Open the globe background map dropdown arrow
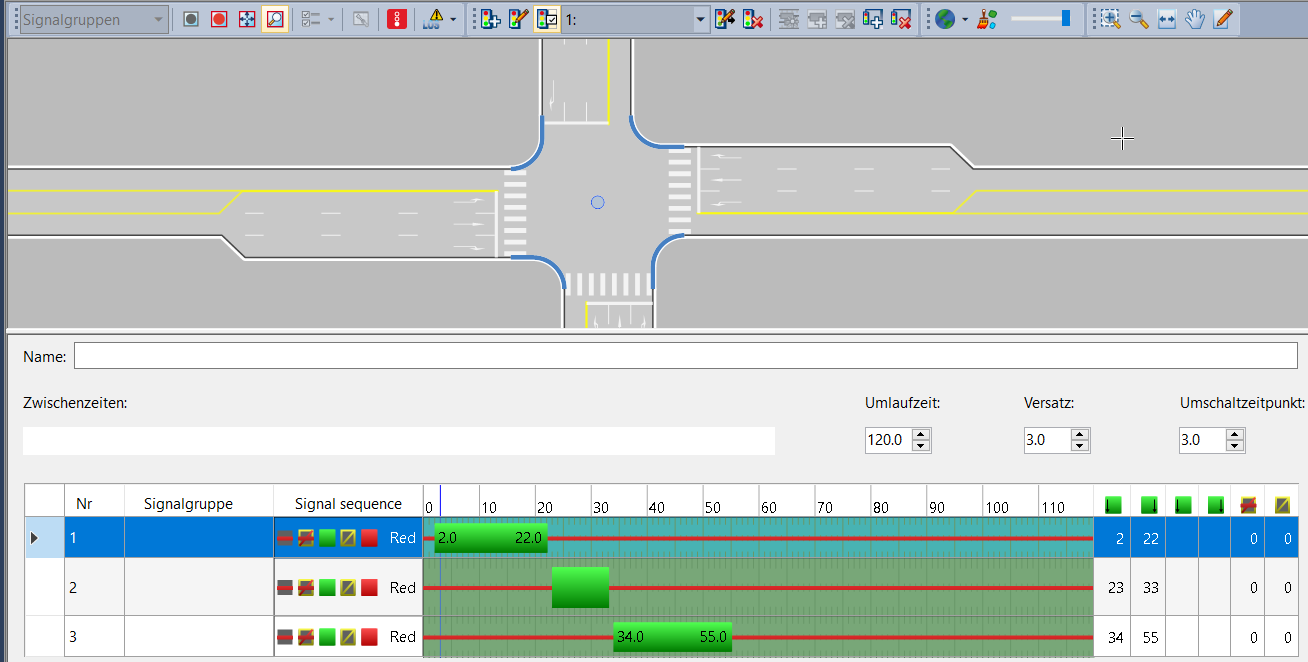The width and height of the screenshot is (1308, 662). (965, 19)
